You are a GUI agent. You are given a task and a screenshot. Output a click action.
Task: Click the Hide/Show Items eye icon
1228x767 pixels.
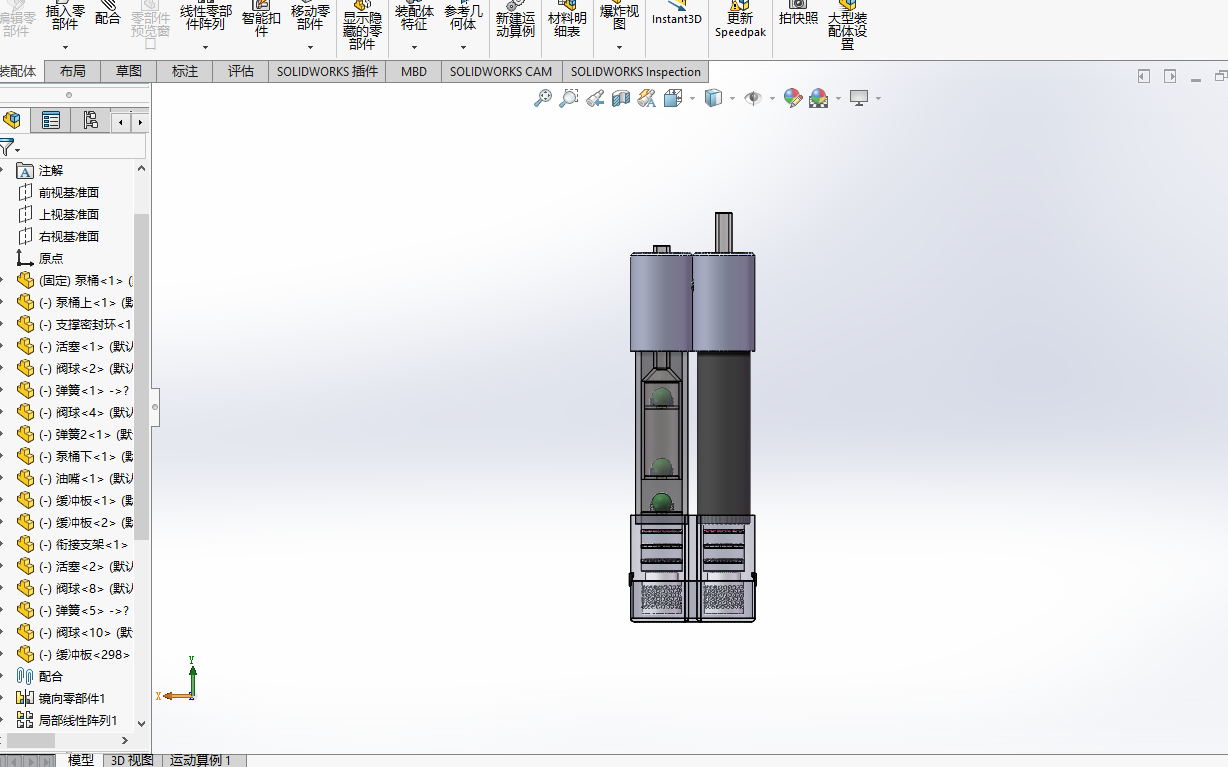[x=753, y=98]
